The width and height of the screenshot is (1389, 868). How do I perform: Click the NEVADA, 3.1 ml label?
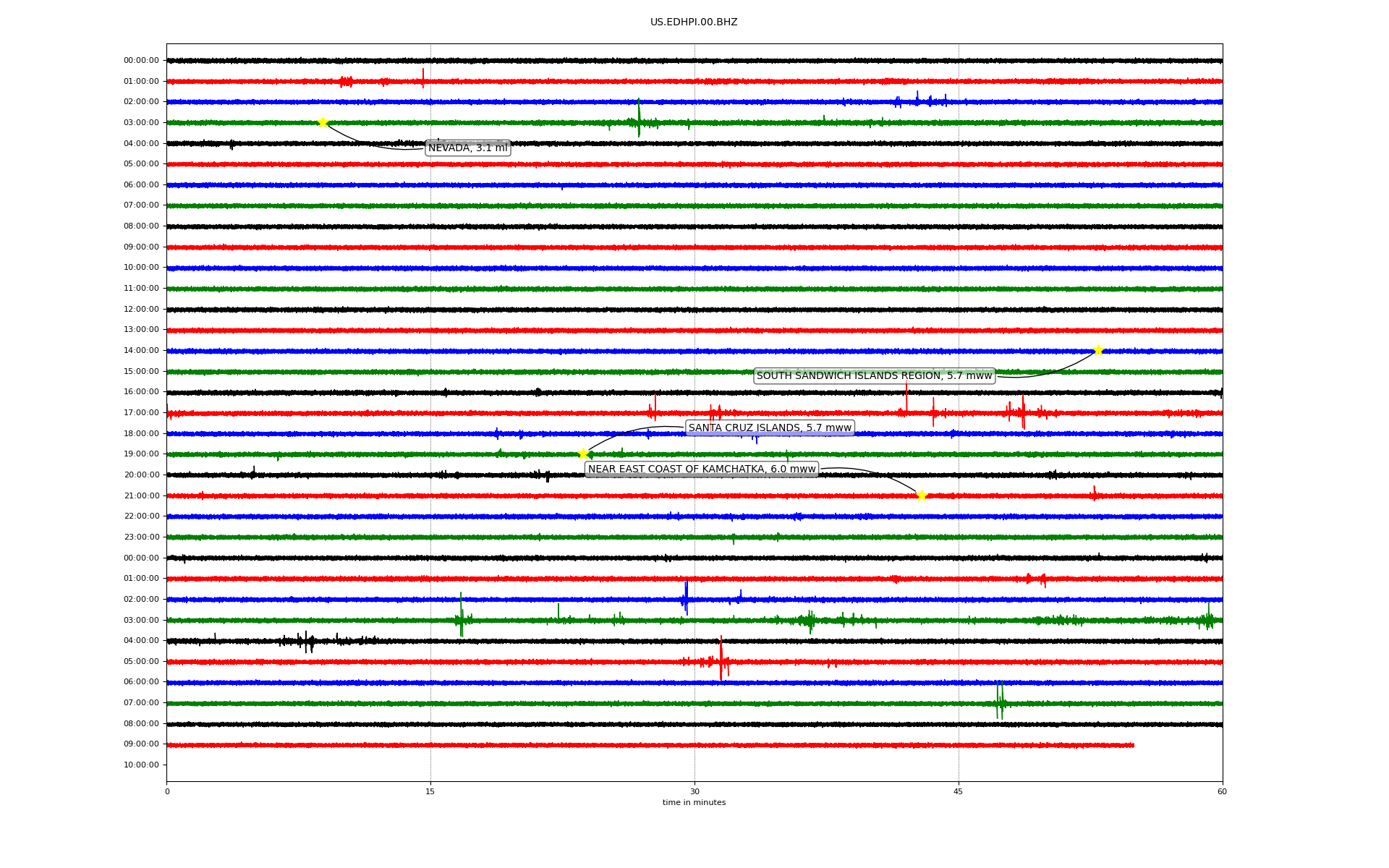(x=468, y=148)
